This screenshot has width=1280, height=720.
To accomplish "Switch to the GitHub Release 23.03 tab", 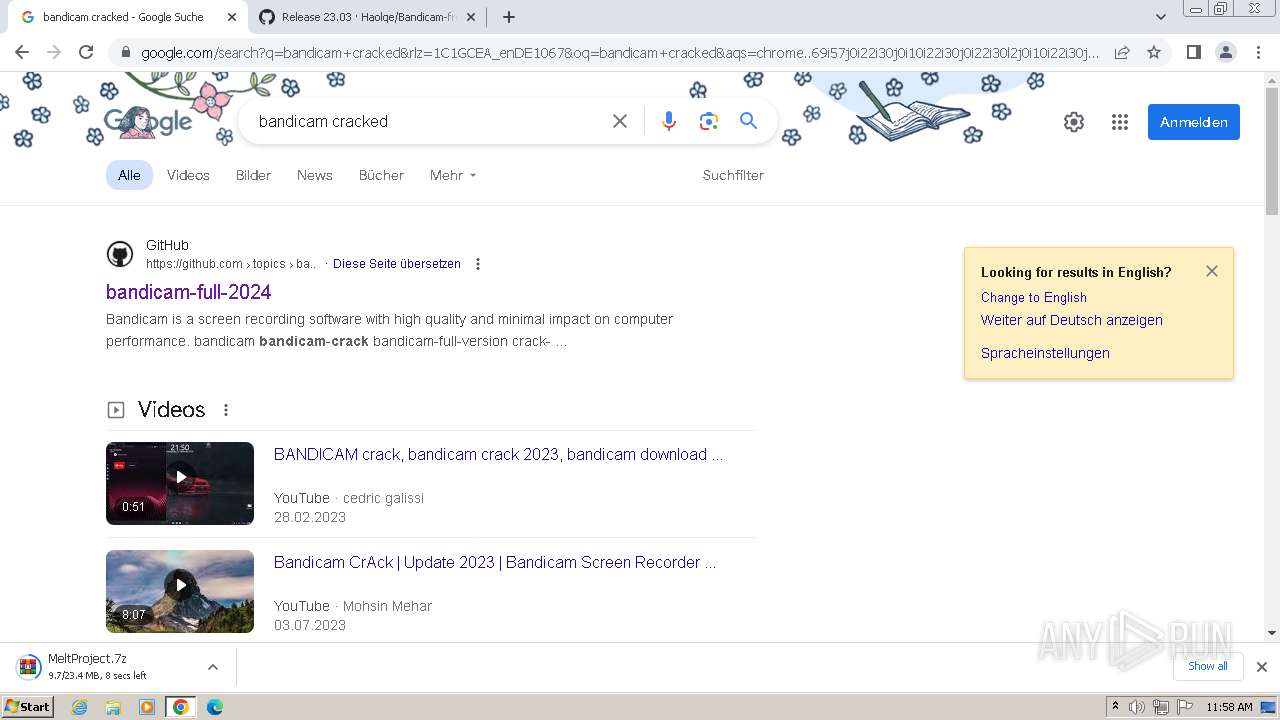I will point(367,17).
